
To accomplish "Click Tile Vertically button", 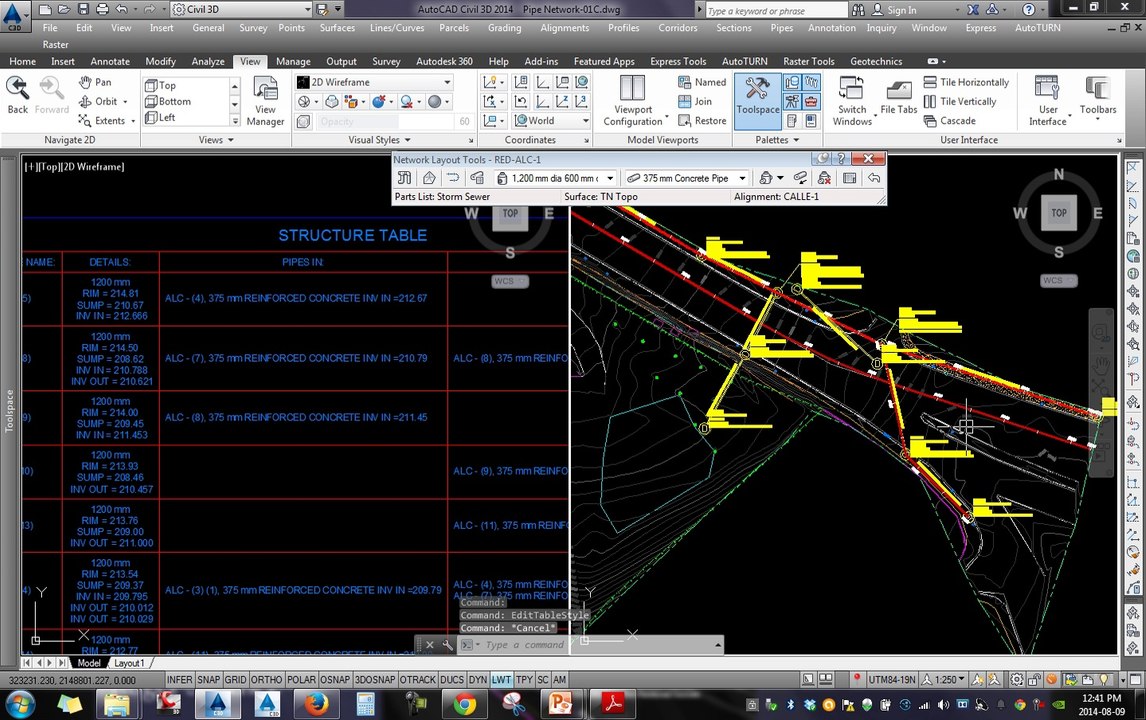I will [960, 101].
